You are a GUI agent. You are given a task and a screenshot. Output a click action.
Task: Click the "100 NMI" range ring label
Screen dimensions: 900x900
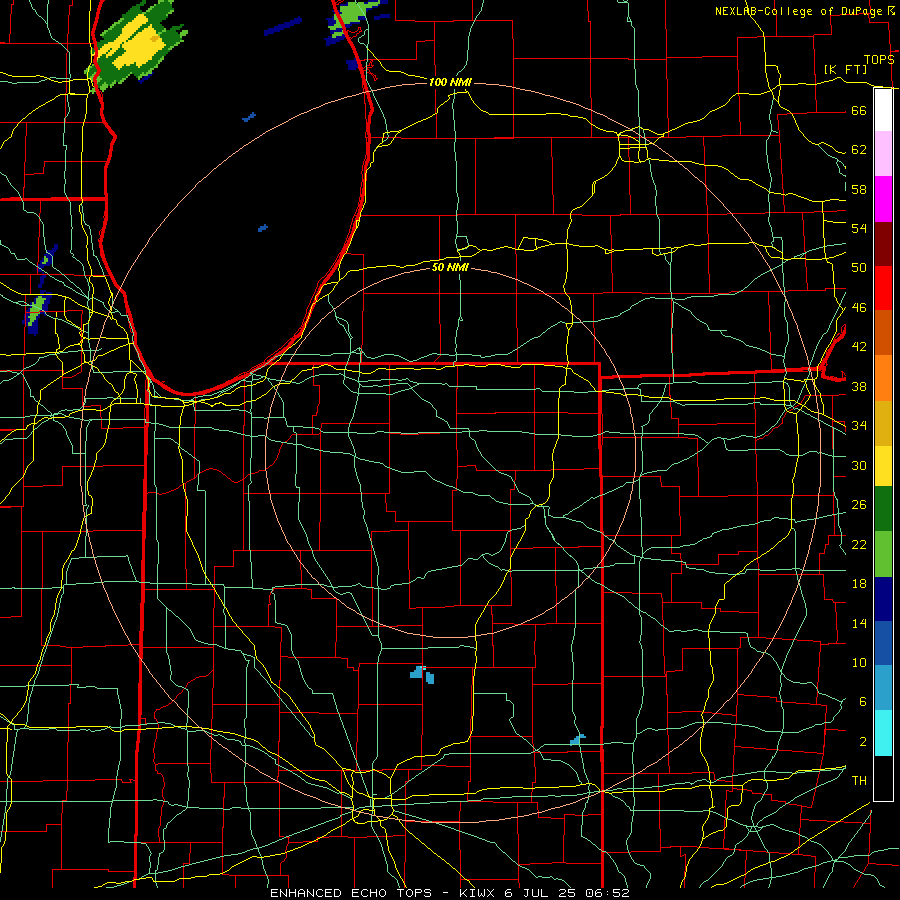pyautogui.click(x=450, y=83)
